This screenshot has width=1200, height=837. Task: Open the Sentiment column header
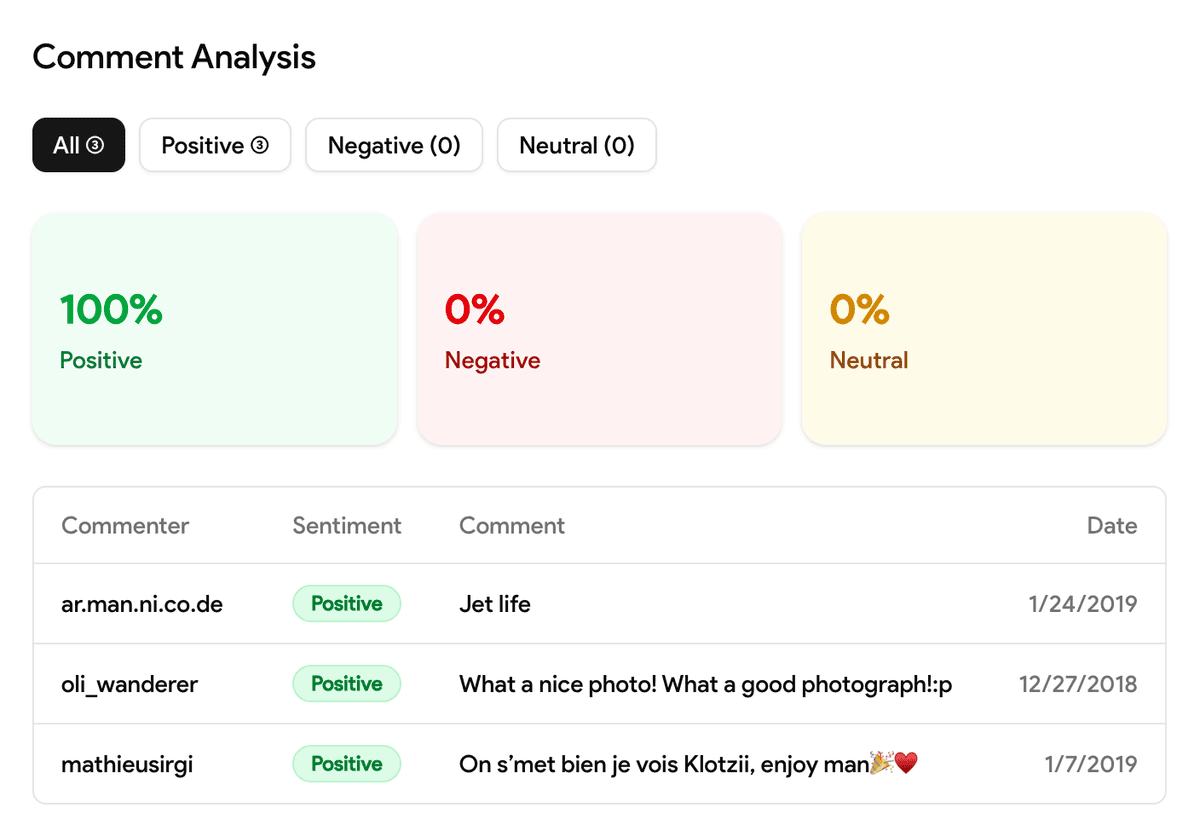pos(346,525)
